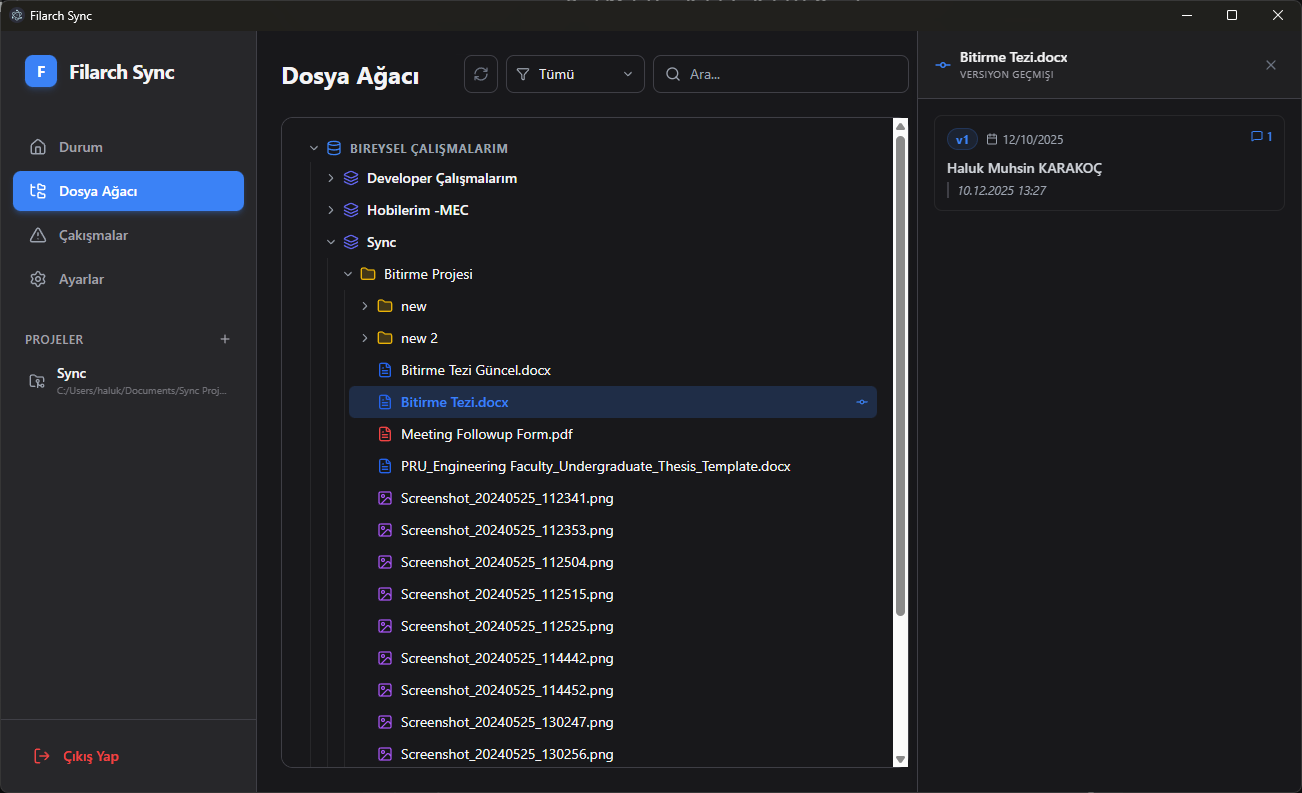Click the timestamp 10.12.2025 13:27
Screen dimensions: 1302x793
click(1001, 190)
